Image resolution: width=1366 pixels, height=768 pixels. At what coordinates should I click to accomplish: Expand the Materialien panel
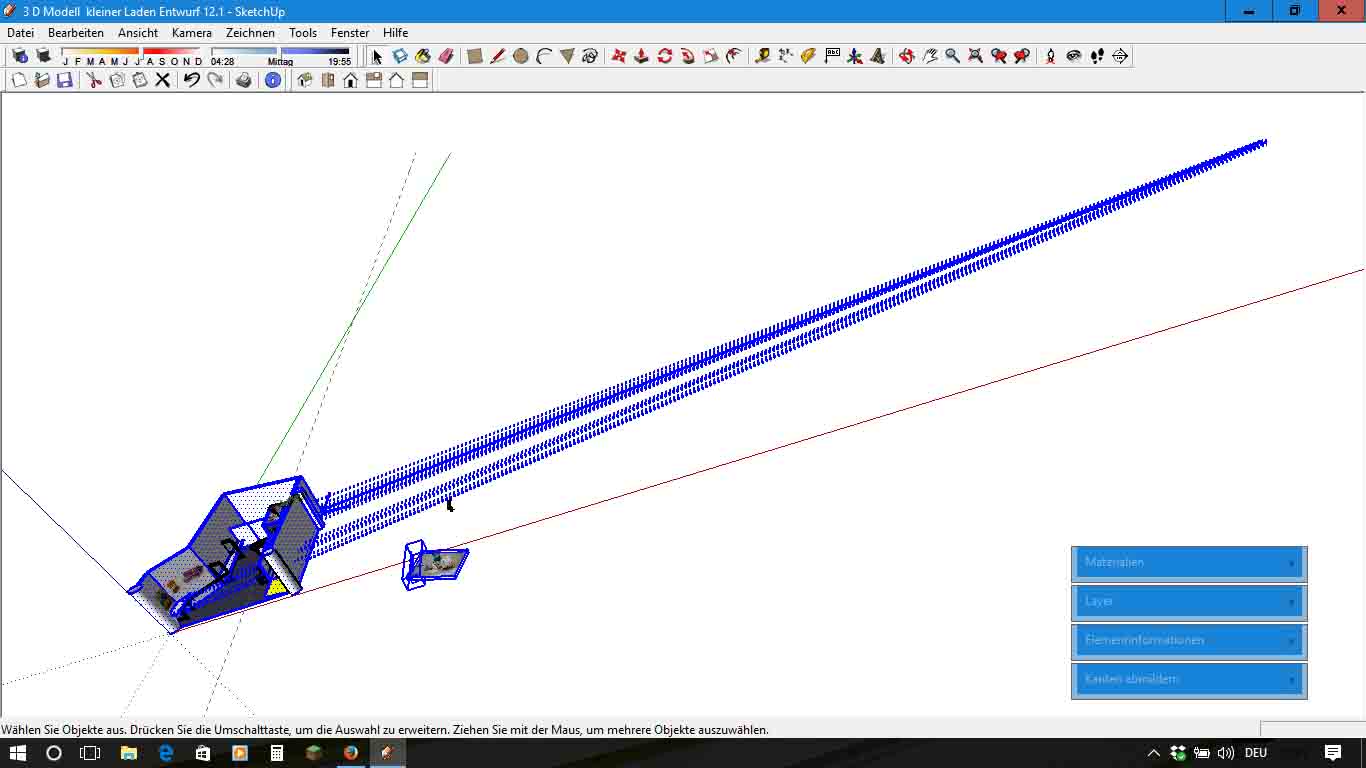click(x=1189, y=563)
